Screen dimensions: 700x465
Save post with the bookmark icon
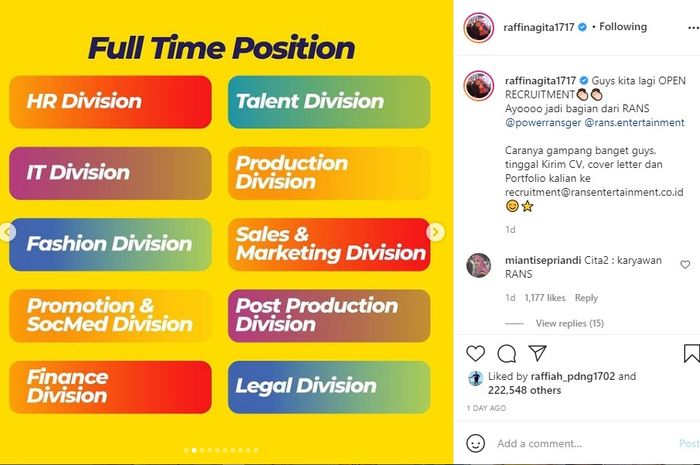click(692, 353)
